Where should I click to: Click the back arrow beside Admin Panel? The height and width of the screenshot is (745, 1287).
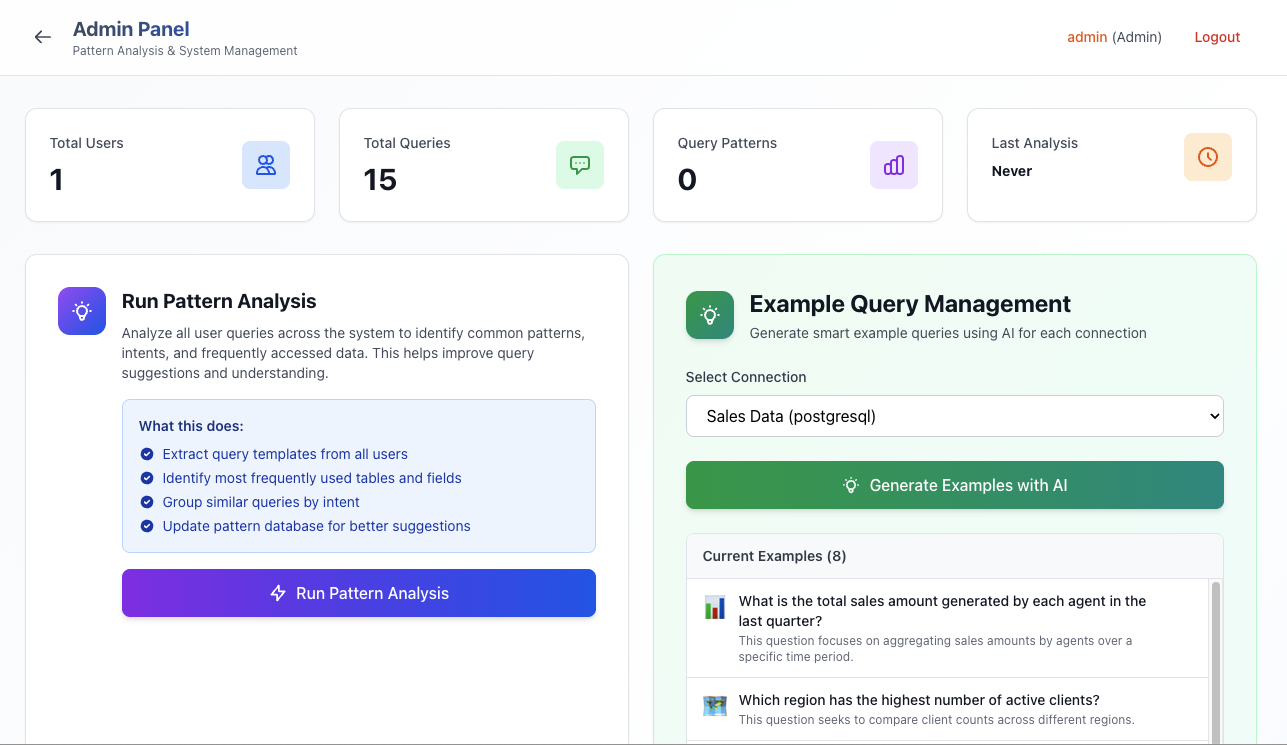pos(42,37)
